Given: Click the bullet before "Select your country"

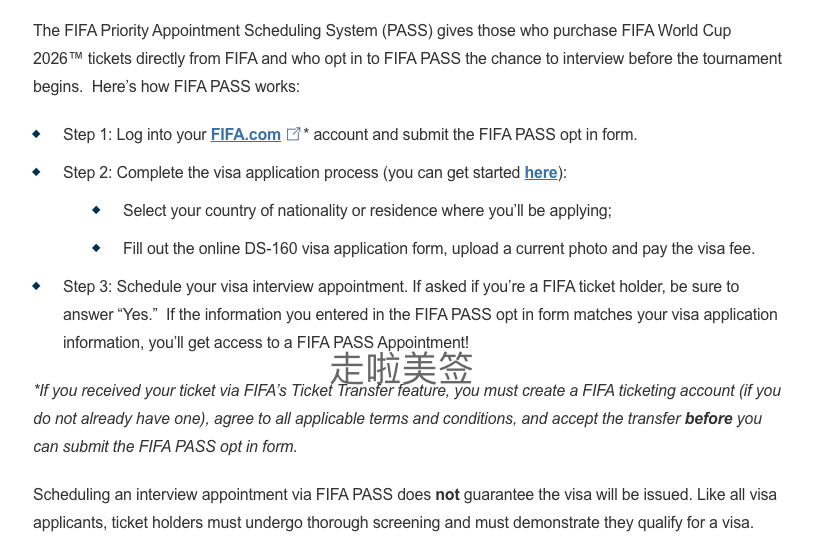Looking at the screenshot, I should 97,209.
